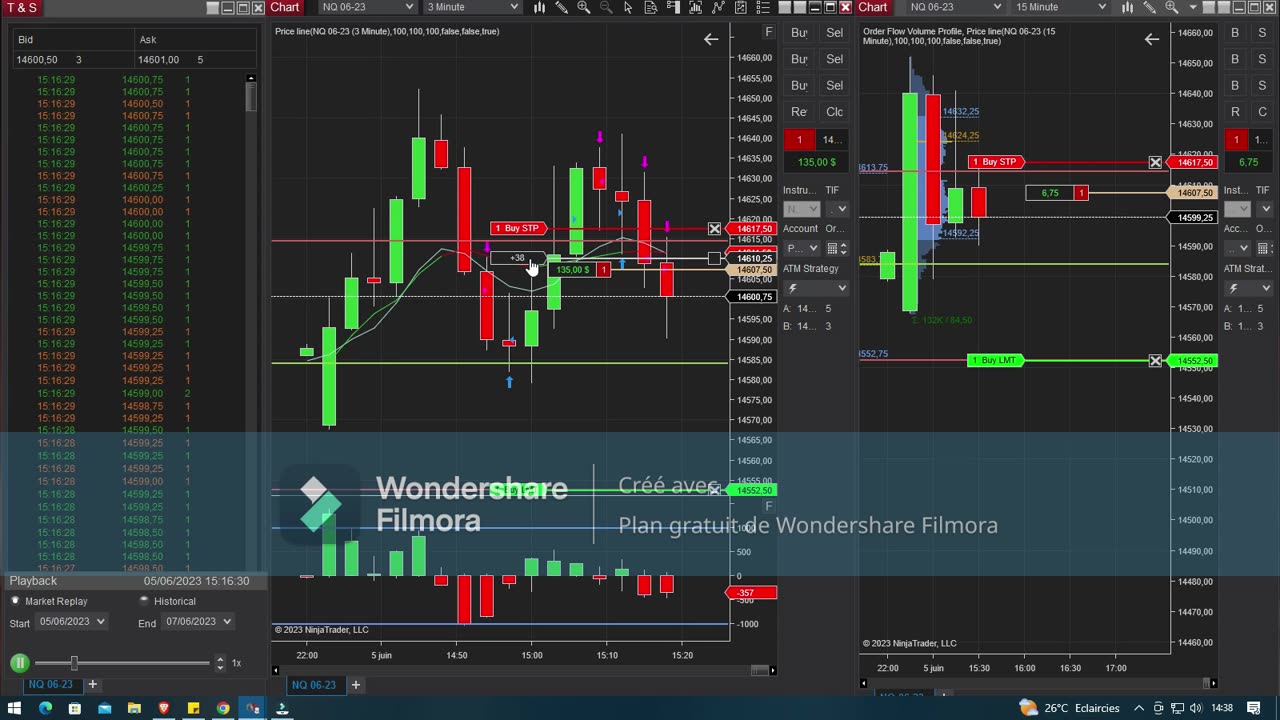Open Playback End date 07/06/2023 dropdown
Viewport: 1280px width, 720px height.
pos(198,622)
